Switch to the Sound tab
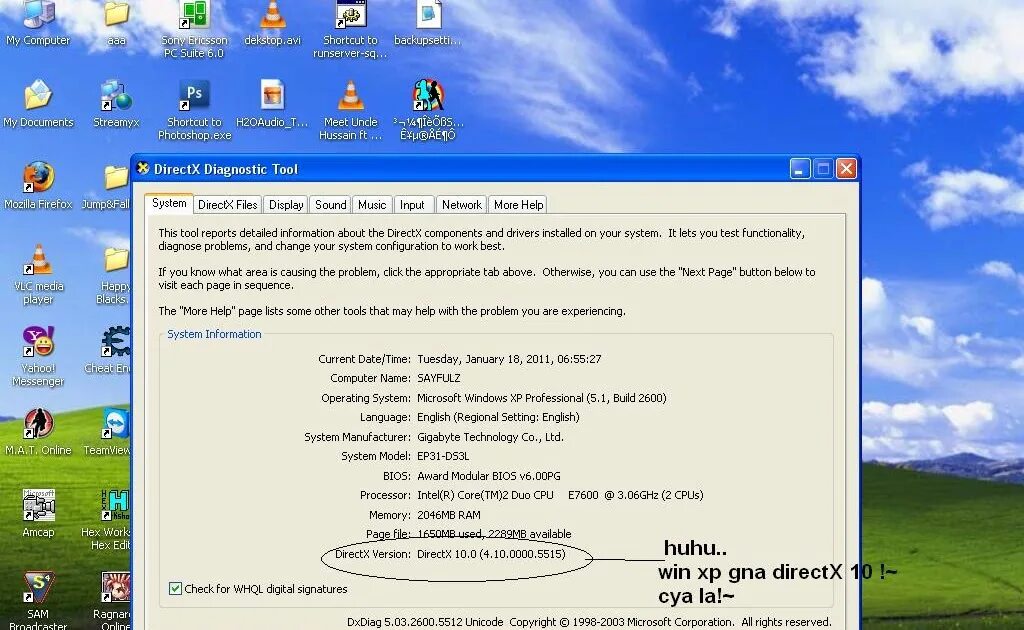 [x=330, y=205]
